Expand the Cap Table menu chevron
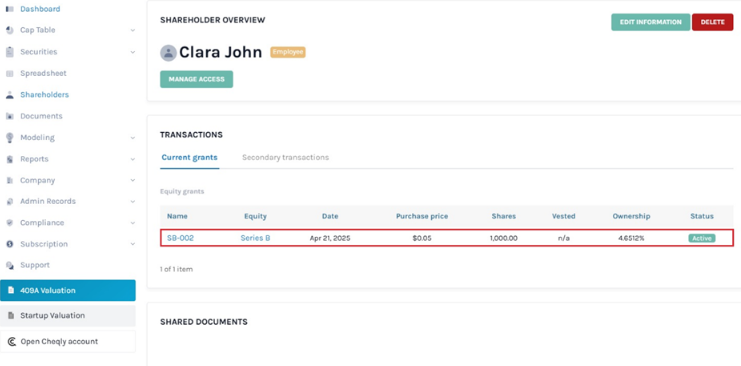Viewport: 741px width, 366px height. (x=133, y=30)
